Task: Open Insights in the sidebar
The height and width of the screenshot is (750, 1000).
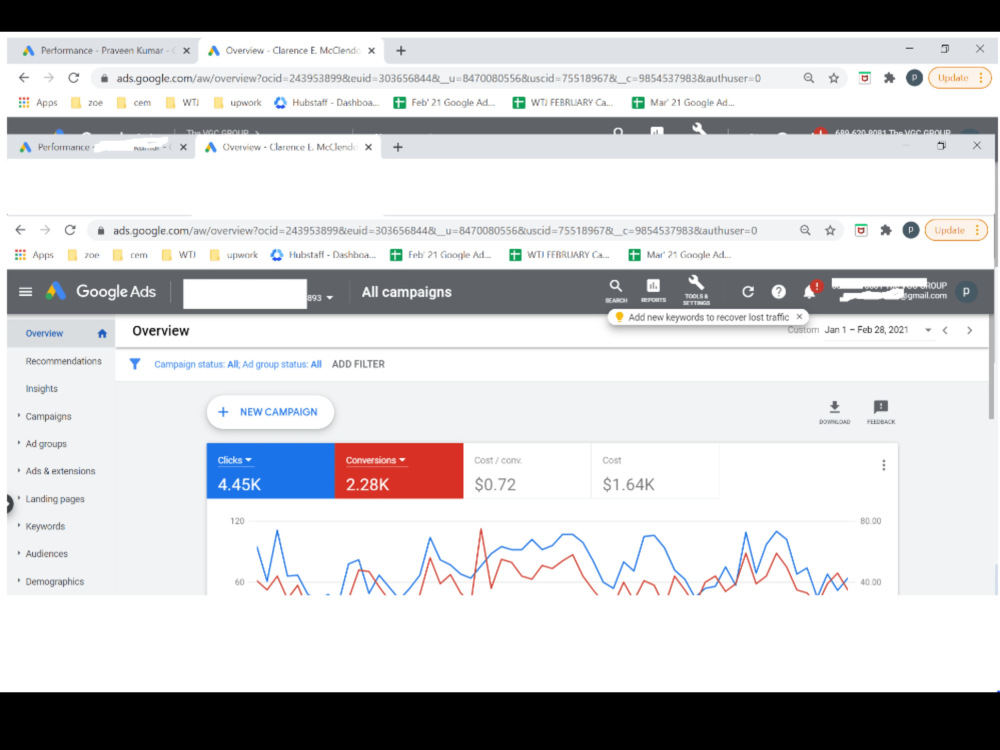Action: coord(41,388)
